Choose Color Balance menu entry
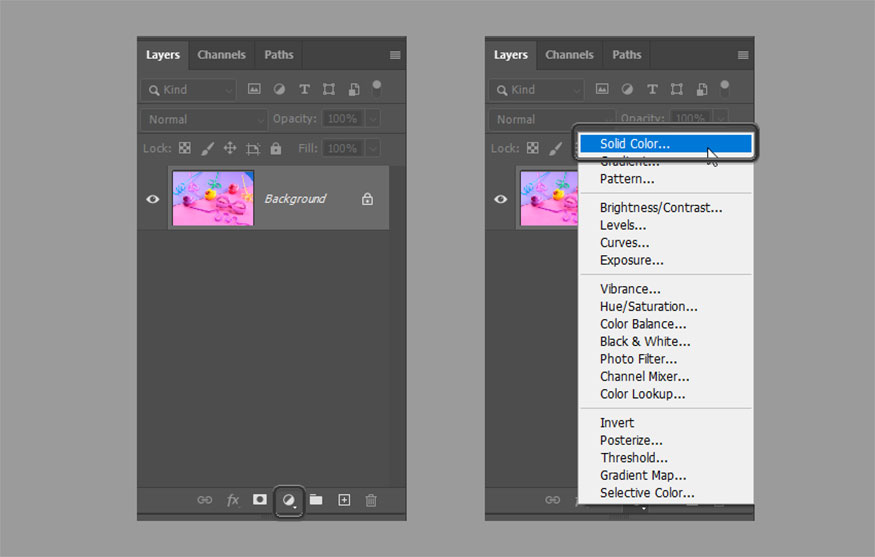The width and height of the screenshot is (875, 557). point(665,324)
